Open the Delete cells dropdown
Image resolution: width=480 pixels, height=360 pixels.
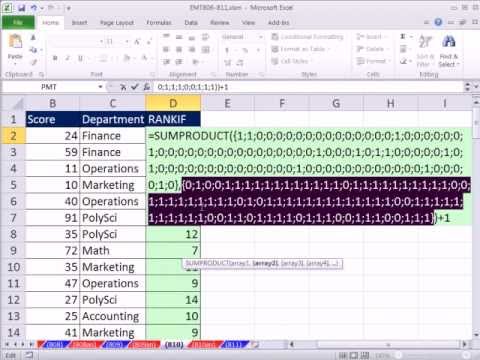point(372,49)
